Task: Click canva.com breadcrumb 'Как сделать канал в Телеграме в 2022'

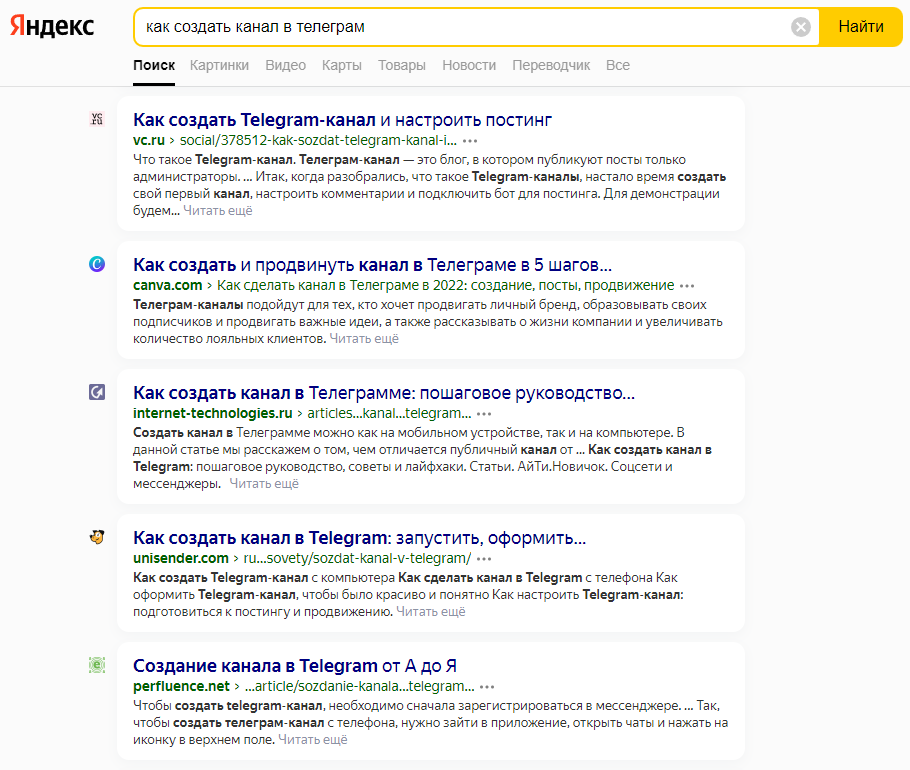Action: (x=446, y=285)
